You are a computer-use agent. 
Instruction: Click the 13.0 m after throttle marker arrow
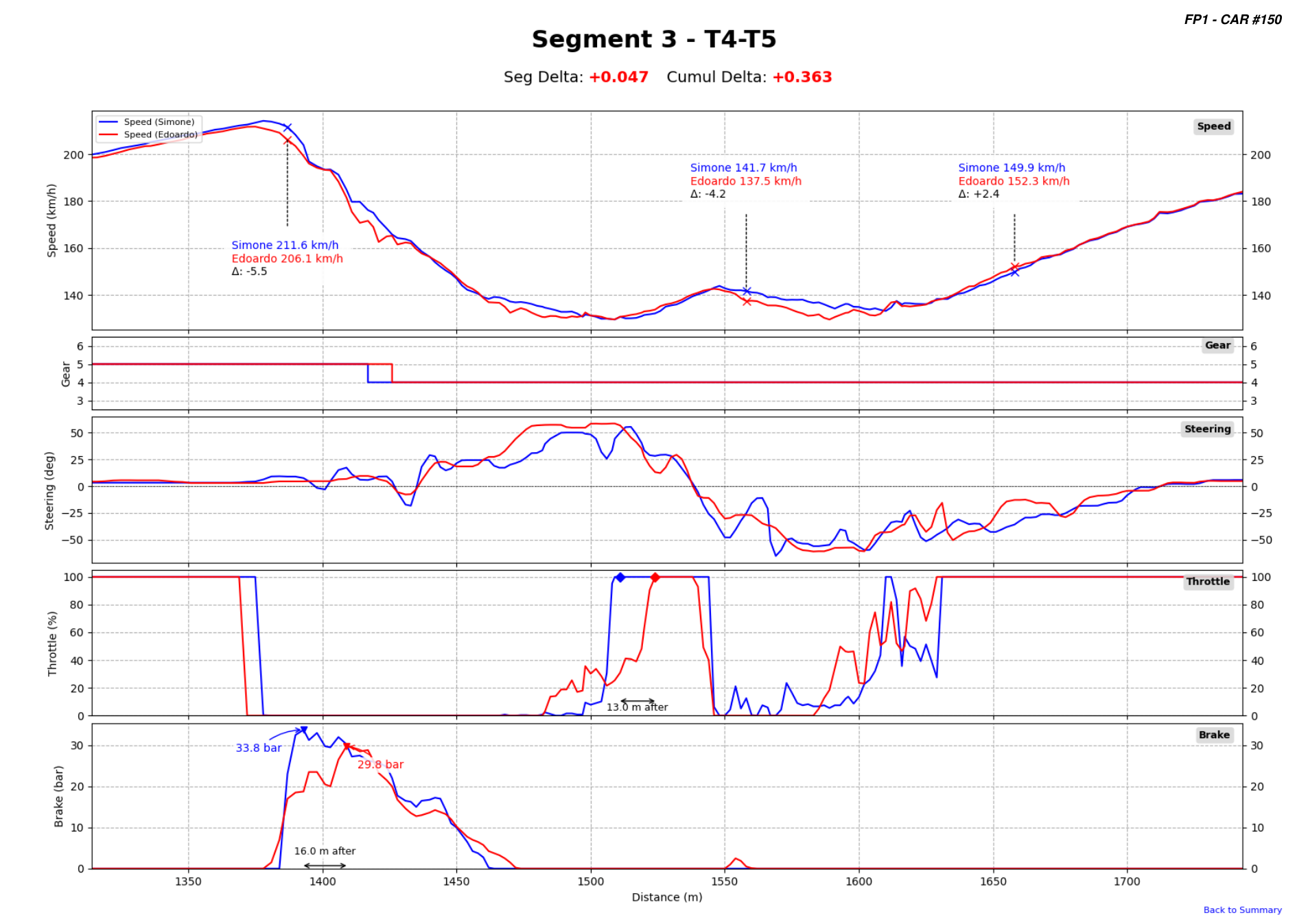click(x=638, y=700)
